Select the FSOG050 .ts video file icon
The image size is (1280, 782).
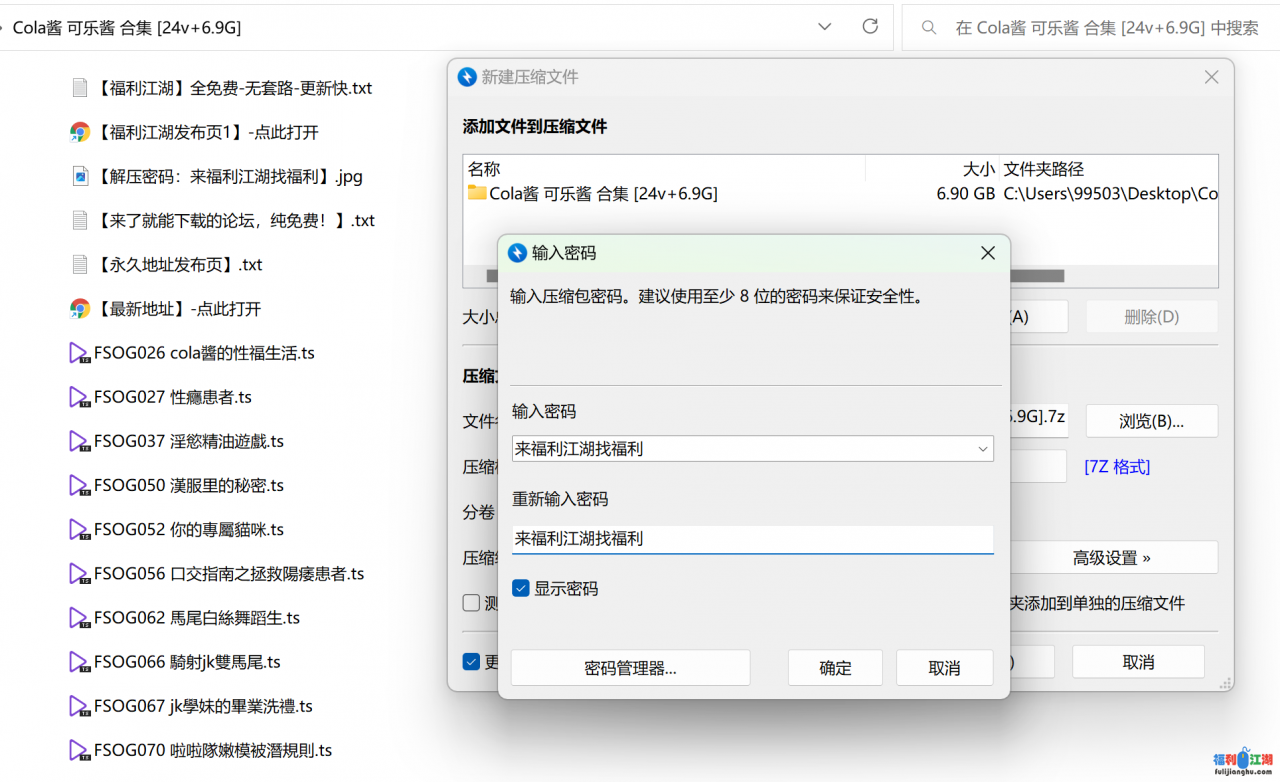[79, 486]
